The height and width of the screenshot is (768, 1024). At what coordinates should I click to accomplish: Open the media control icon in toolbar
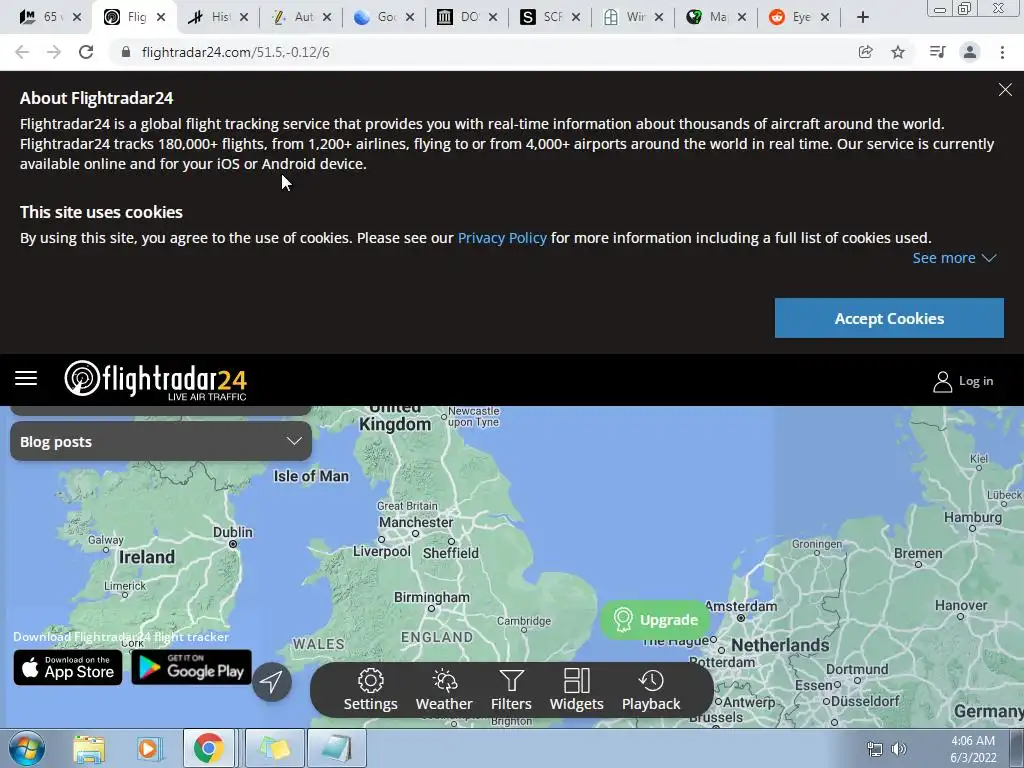[937, 52]
